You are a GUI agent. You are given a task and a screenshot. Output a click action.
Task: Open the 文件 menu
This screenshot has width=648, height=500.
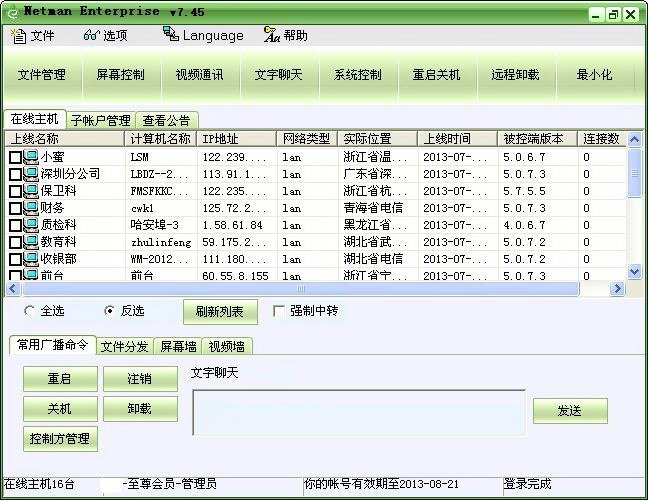(33, 36)
